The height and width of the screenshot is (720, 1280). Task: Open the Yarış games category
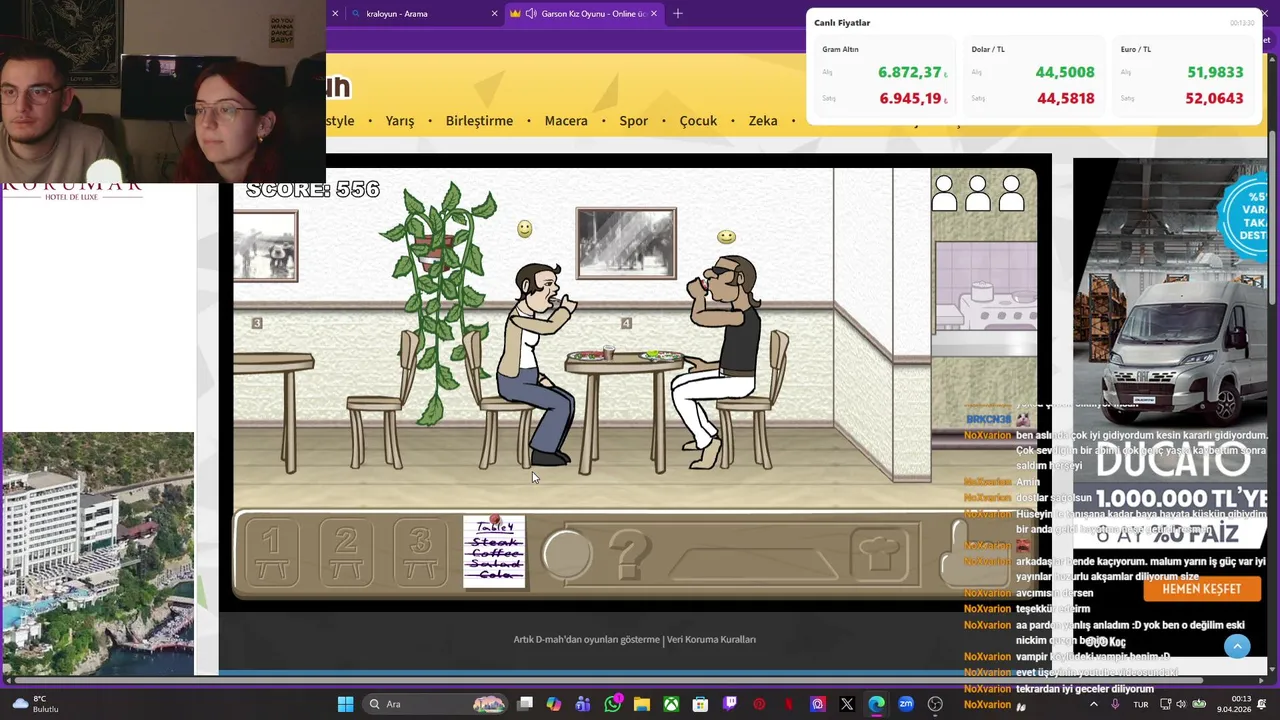400,121
